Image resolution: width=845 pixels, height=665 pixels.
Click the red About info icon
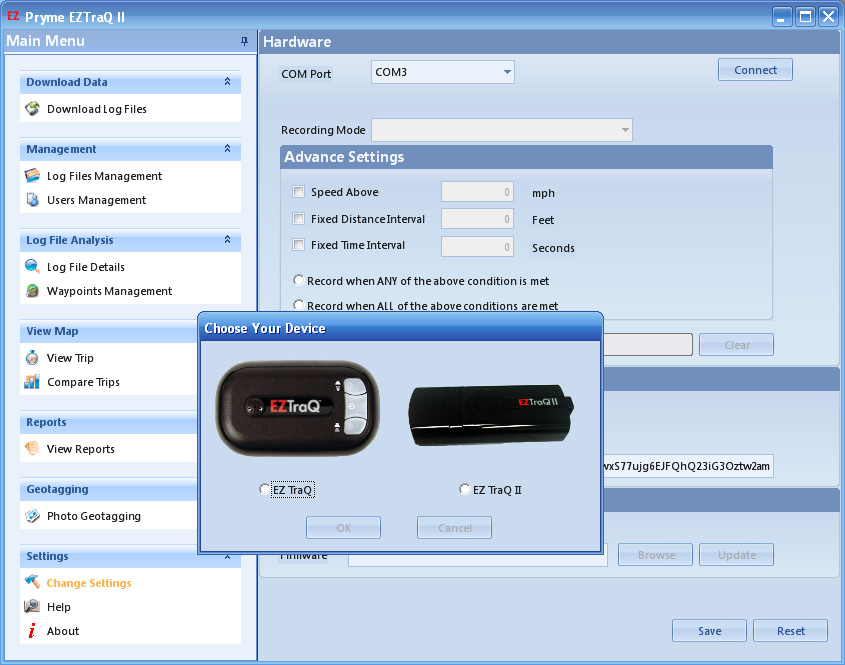point(32,631)
